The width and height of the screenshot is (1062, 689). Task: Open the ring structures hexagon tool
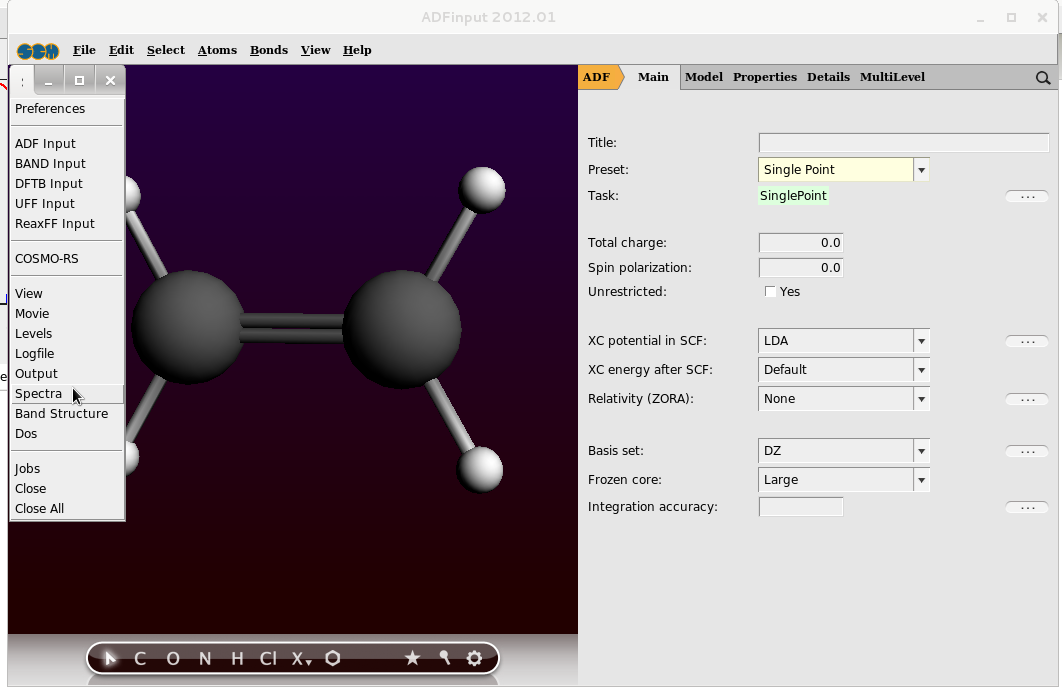(333, 658)
